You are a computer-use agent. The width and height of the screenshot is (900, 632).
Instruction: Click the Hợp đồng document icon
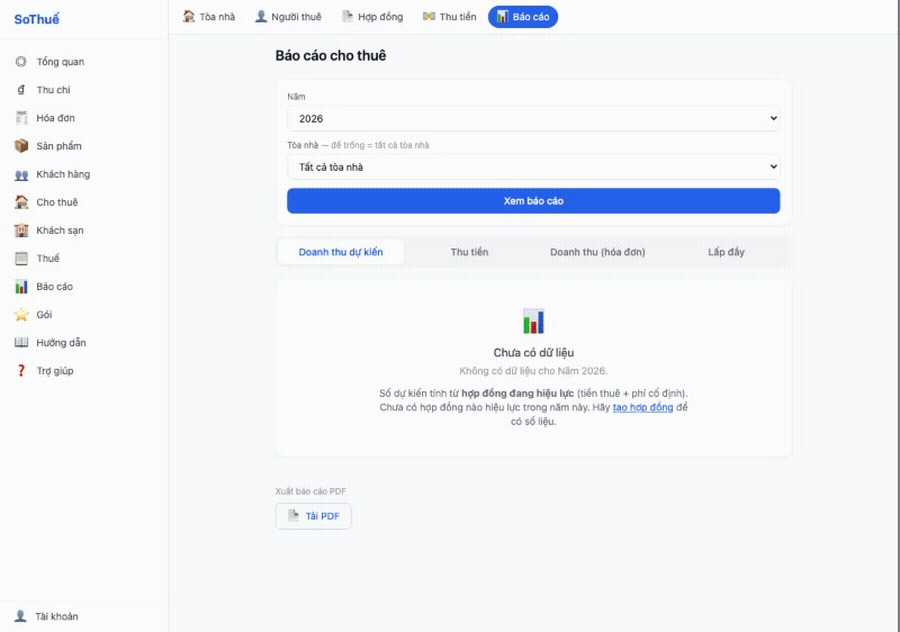(347, 16)
